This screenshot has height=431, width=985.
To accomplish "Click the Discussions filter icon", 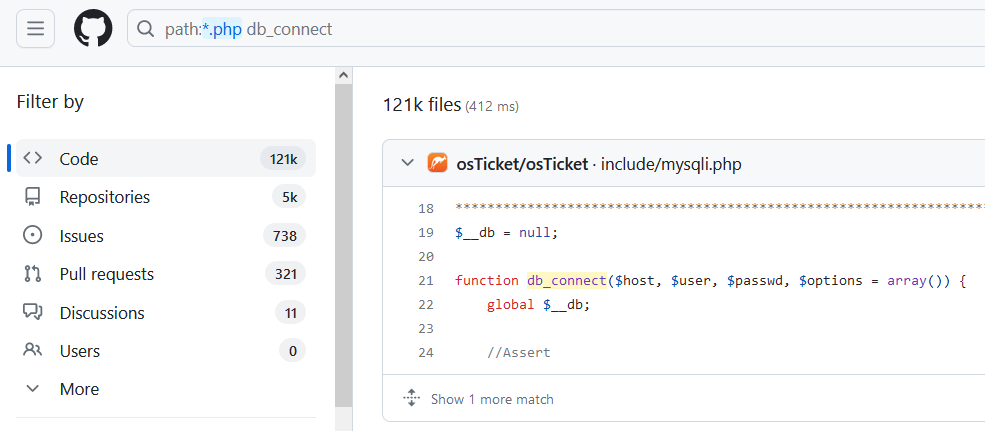I will 33,313.
